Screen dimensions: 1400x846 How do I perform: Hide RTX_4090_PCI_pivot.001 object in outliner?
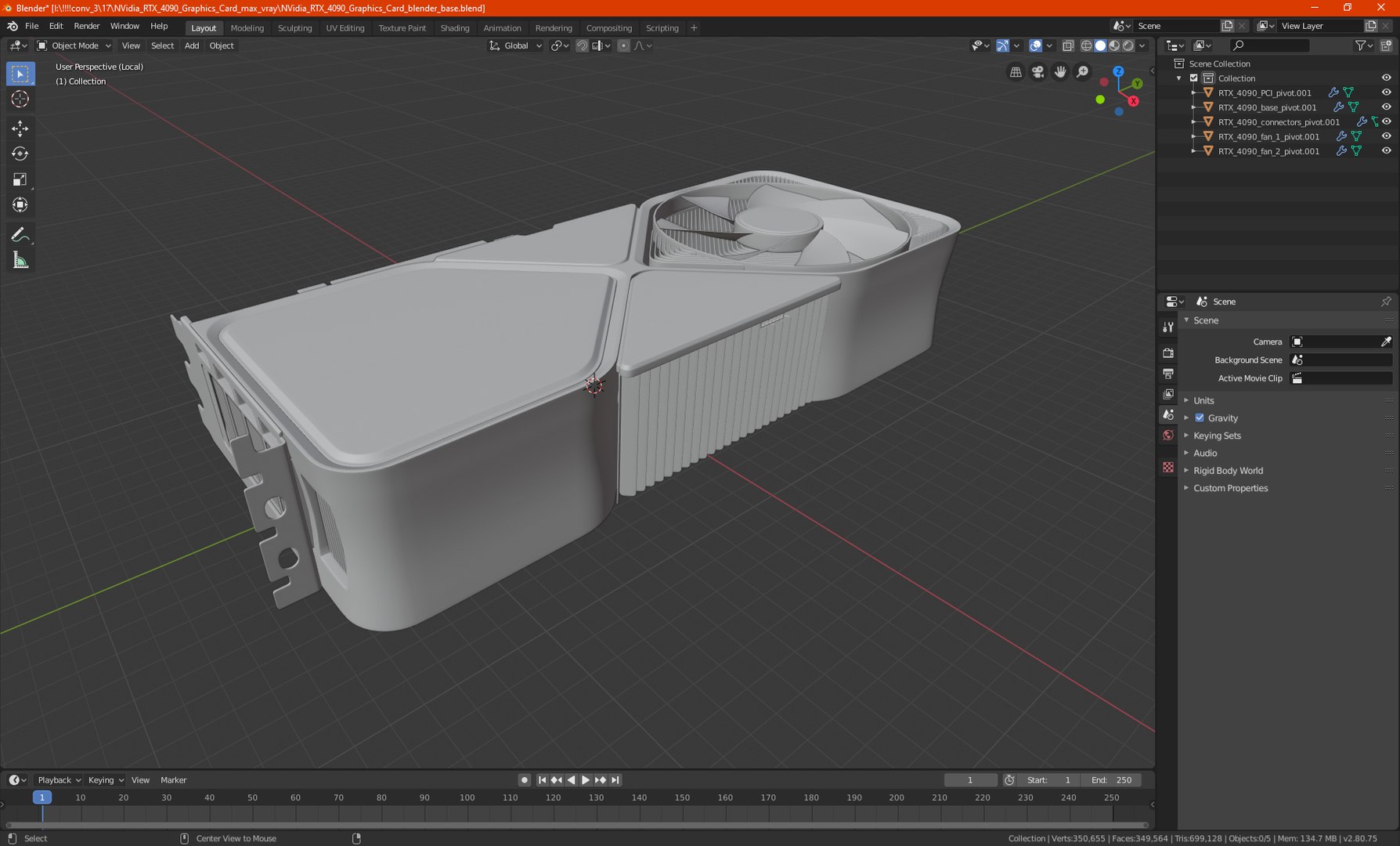1386,92
